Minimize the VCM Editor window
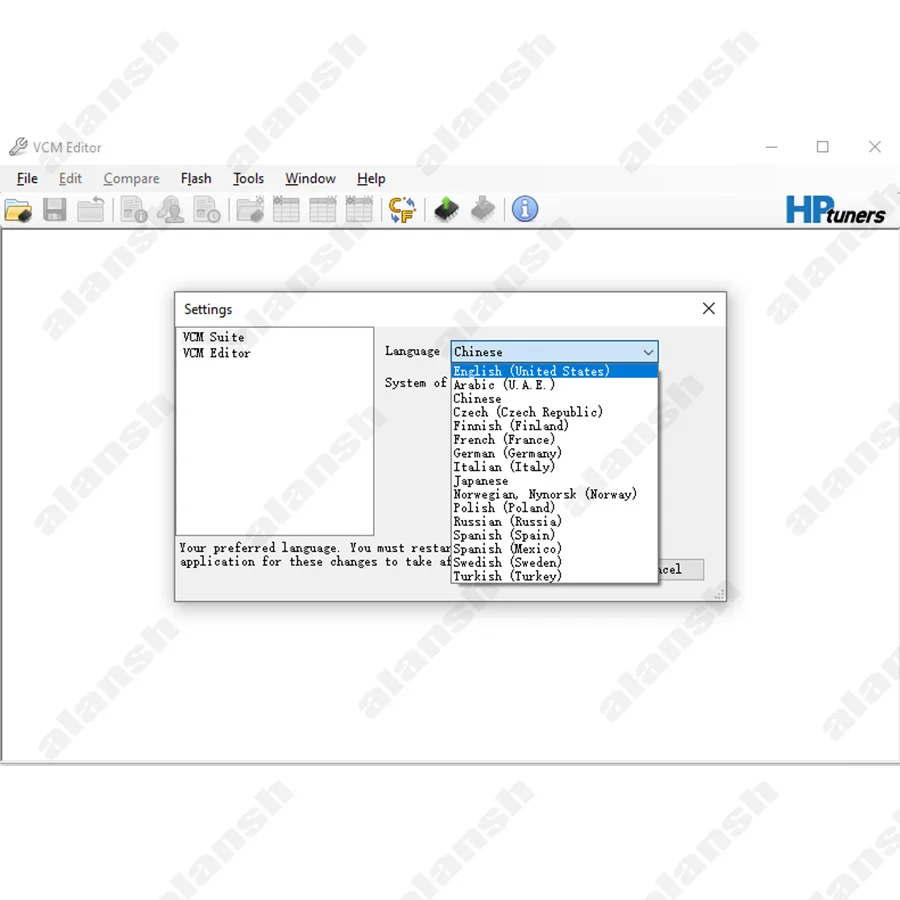 pyautogui.click(x=771, y=148)
